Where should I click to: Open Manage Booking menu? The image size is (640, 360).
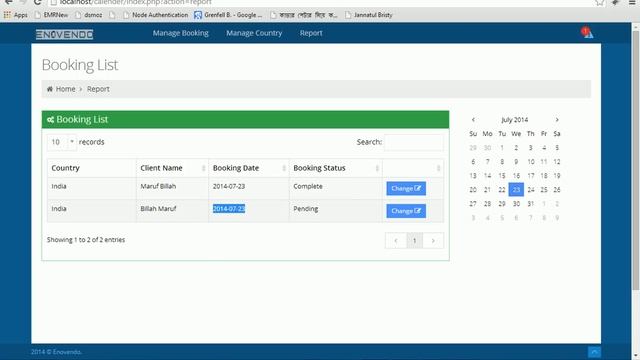pyautogui.click(x=181, y=33)
